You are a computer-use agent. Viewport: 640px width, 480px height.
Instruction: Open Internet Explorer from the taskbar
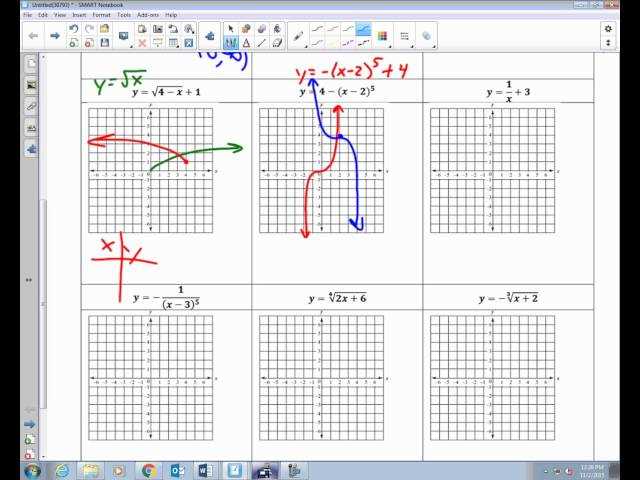[x=62, y=471]
